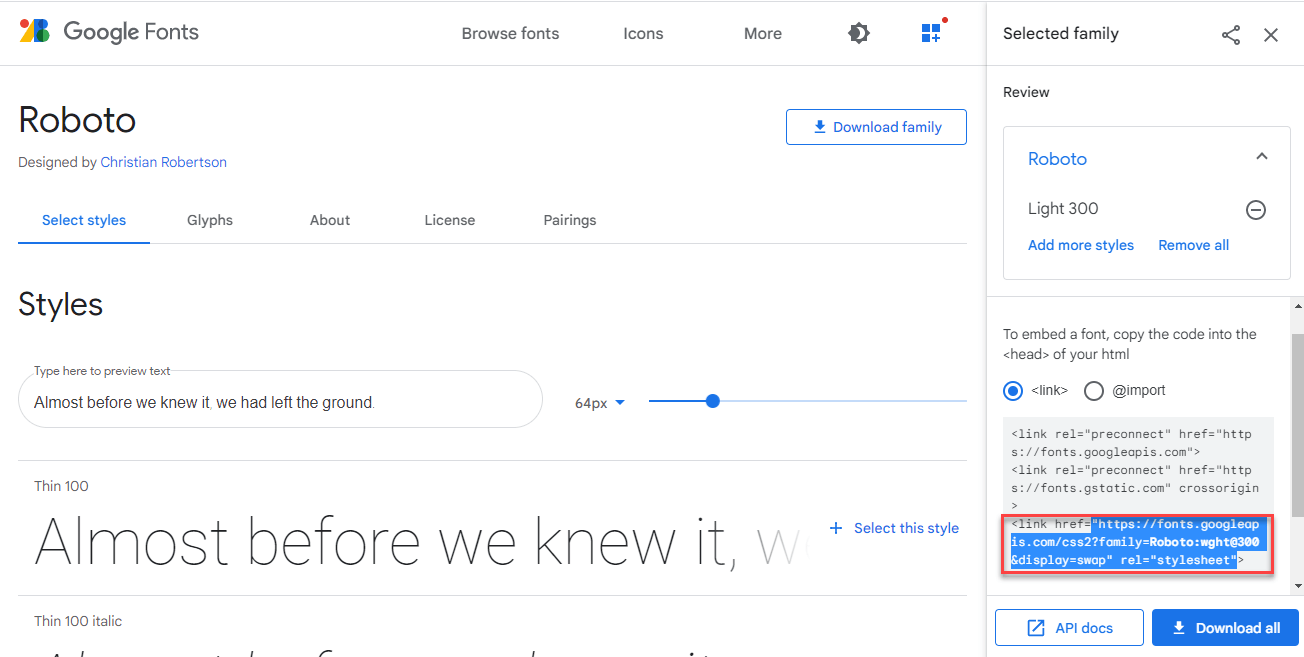This screenshot has height=657, width=1304.
Task: Close the Selected family panel
Action: (1271, 35)
